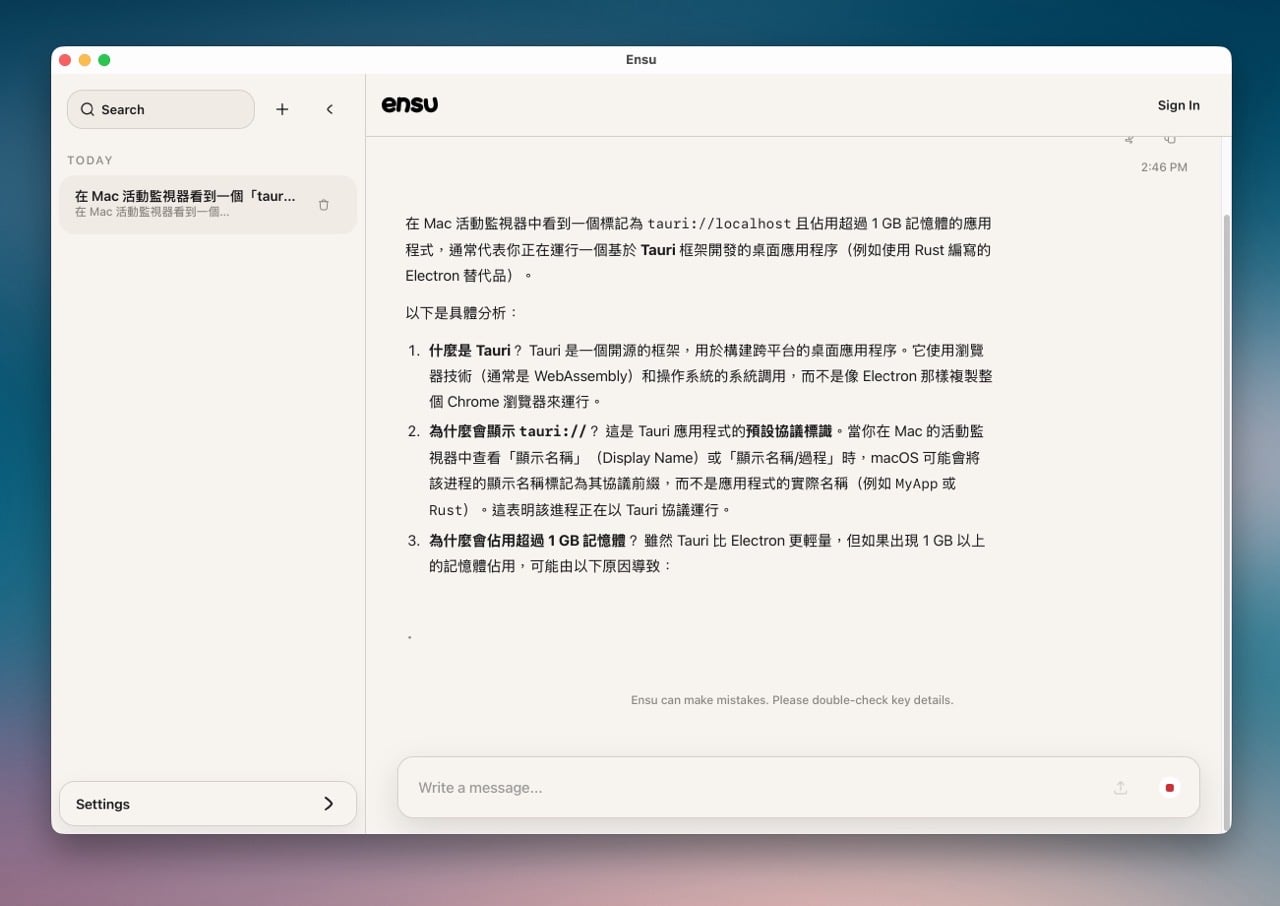Click the branch icon left of copy
Image resolution: width=1280 pixels, height=906 pixels.
click(x=1129, y=140)
